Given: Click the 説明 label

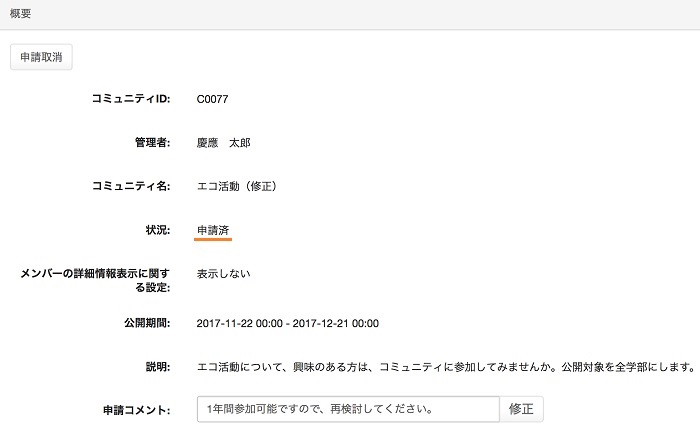Looking at the screenshot, I should pos(158,367).
